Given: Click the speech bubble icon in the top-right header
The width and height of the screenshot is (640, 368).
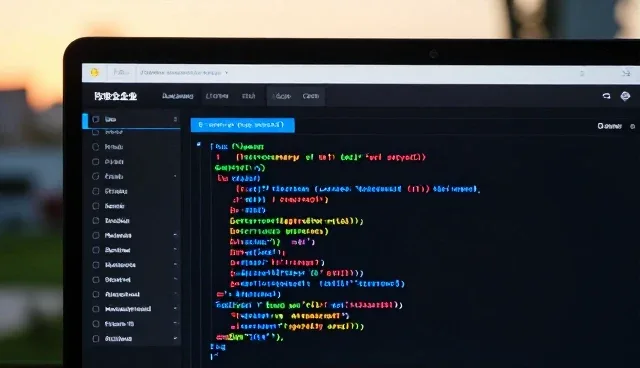Looking at the screenshot, I should [x=607, y=96].
